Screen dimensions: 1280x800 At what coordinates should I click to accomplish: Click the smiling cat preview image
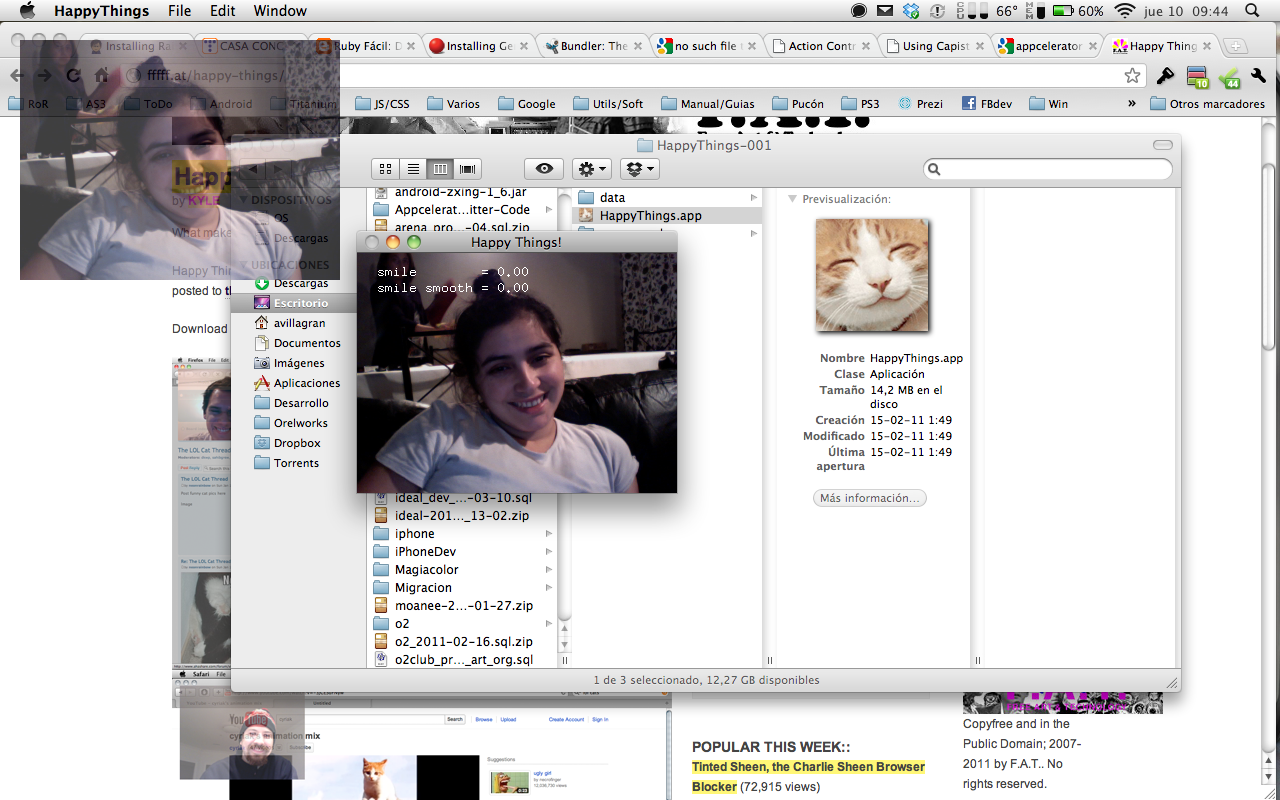[872, 275]
